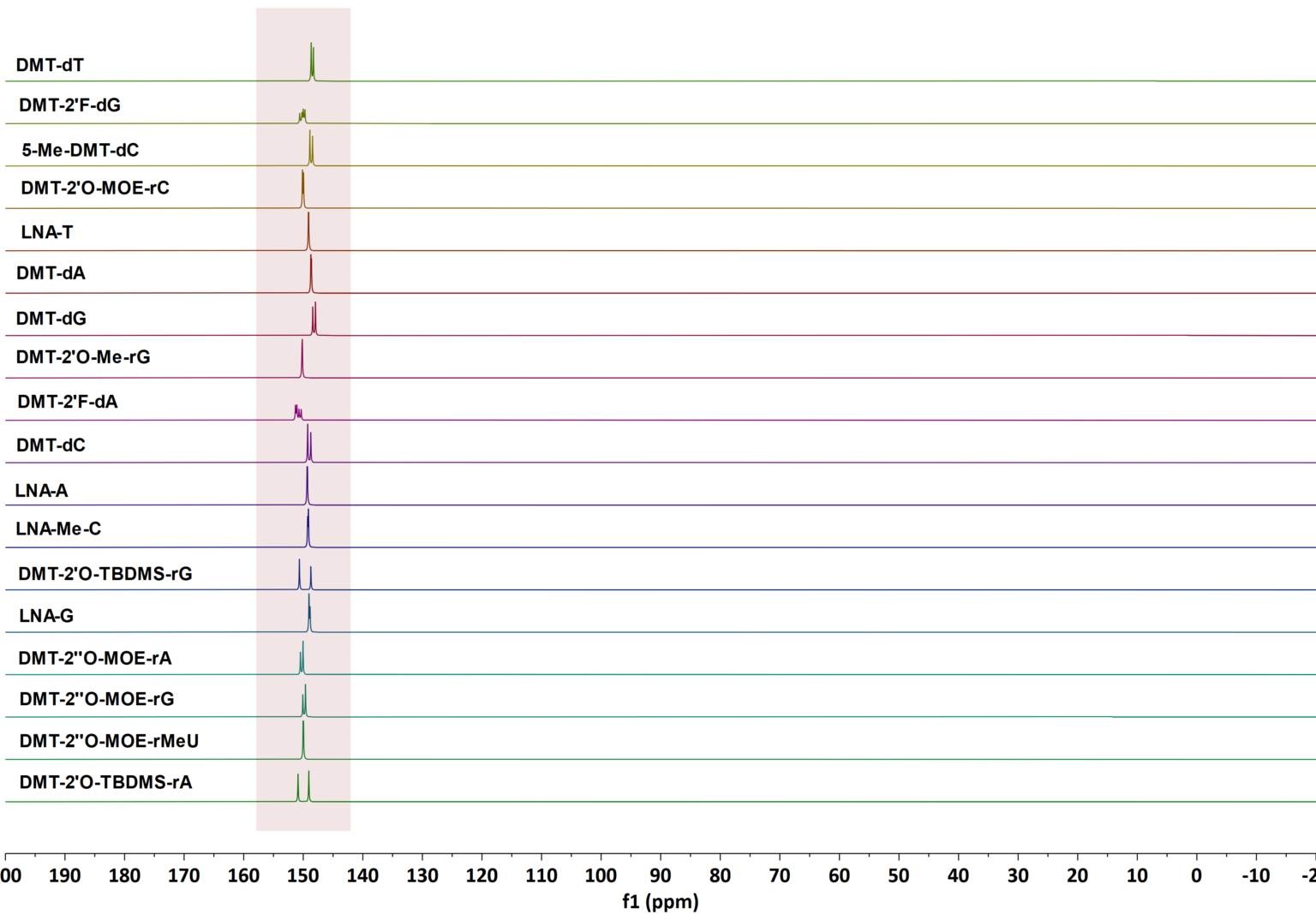Select the LNA-T spectrum label
Image resolution: width=1316 pixels, height=914 pixels.
(45, 231)
